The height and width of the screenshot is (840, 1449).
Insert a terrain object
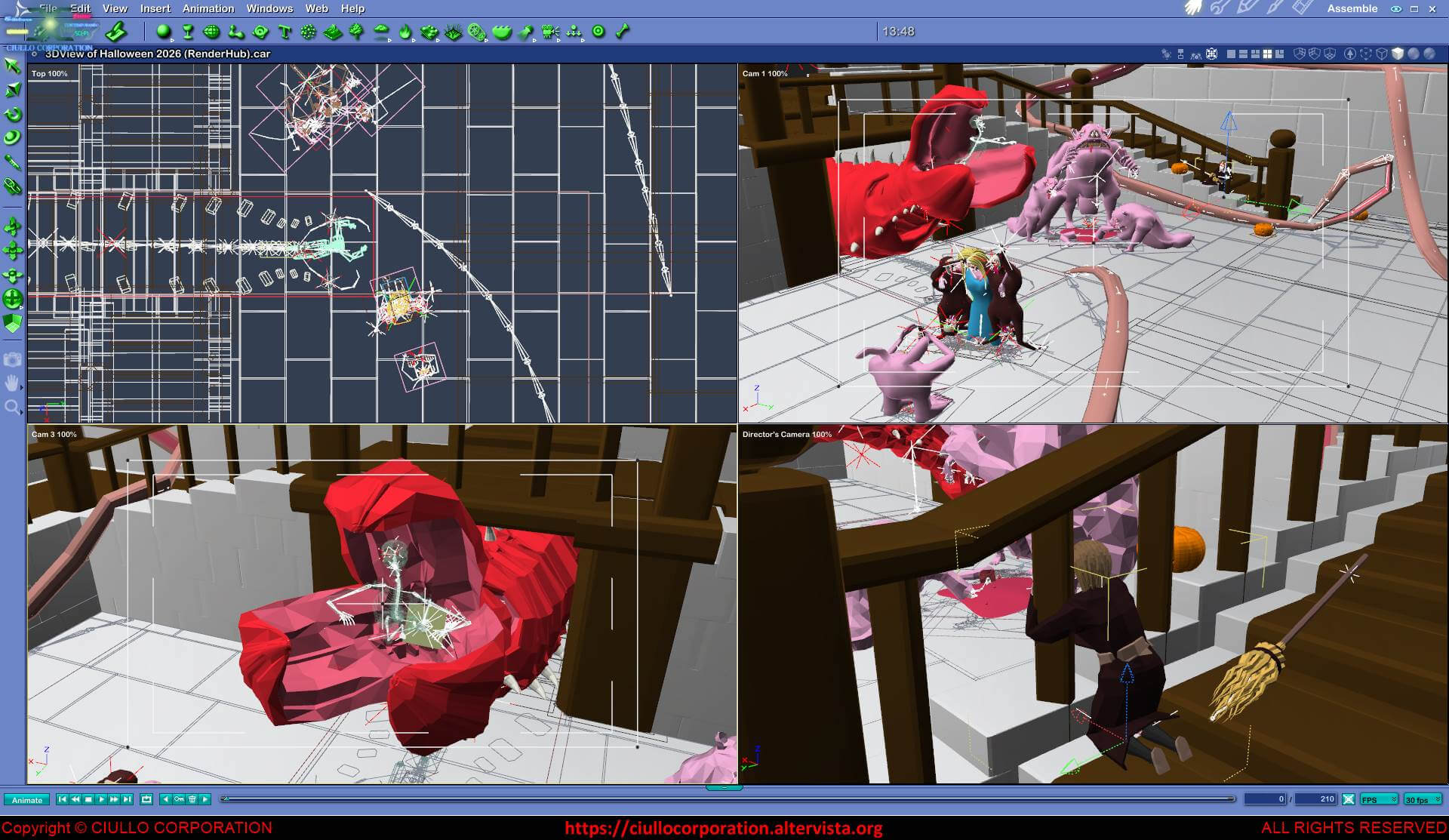[x=332, y=32]
